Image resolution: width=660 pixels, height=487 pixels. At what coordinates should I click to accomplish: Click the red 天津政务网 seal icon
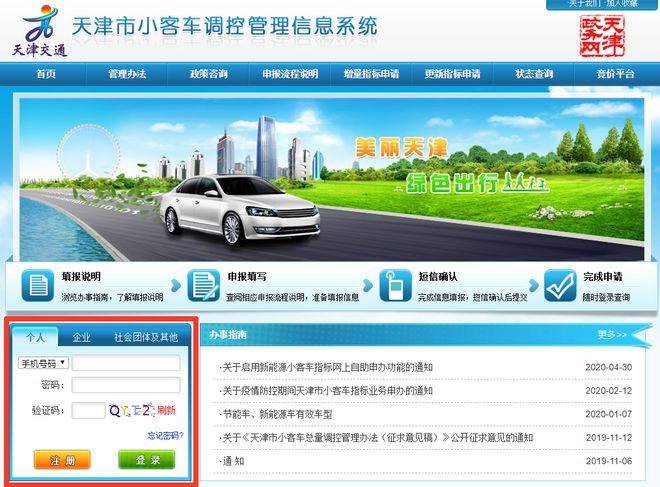[x=602, y=36]
